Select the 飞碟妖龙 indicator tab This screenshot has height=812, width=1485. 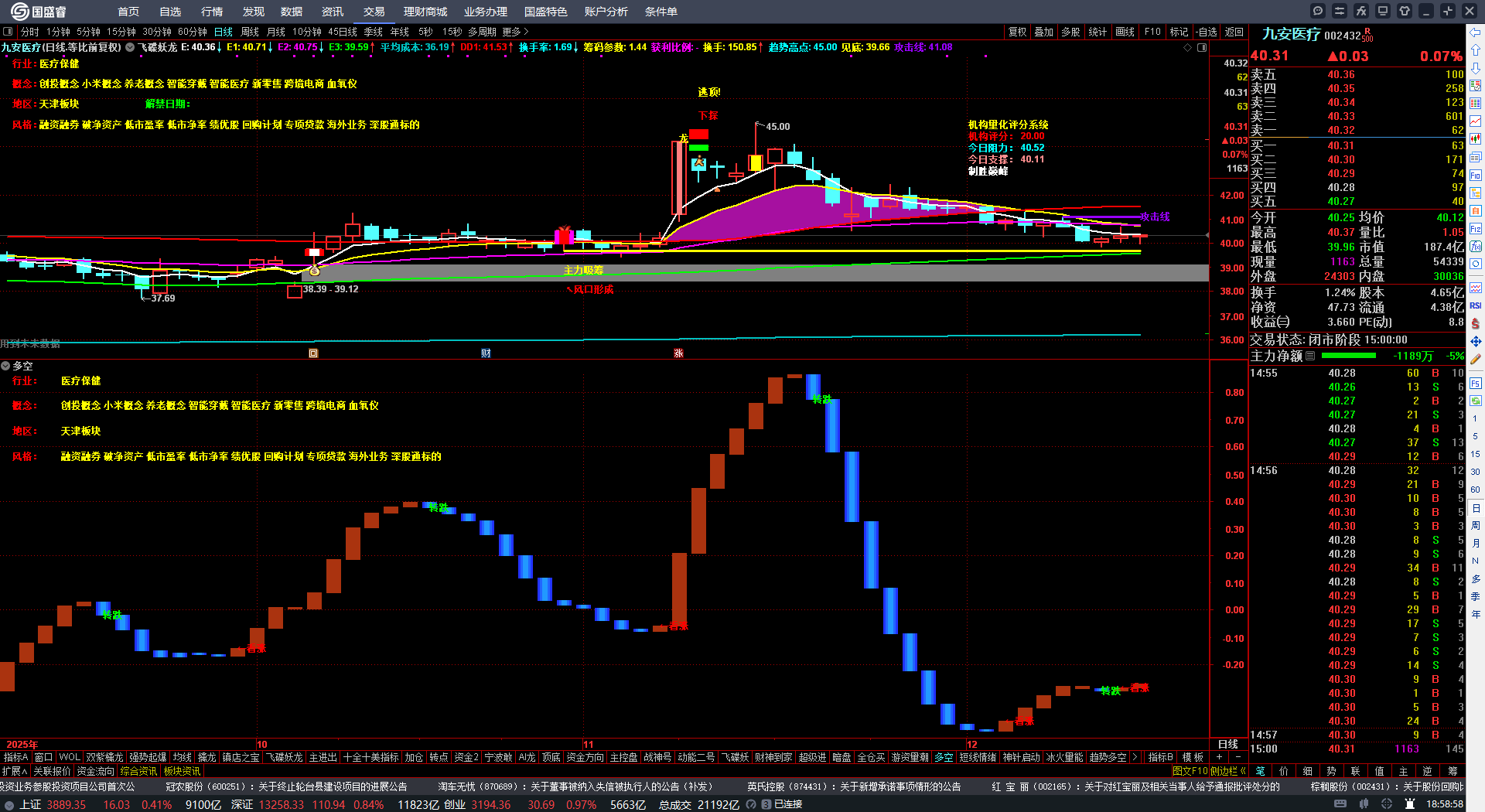click(285, 757)
